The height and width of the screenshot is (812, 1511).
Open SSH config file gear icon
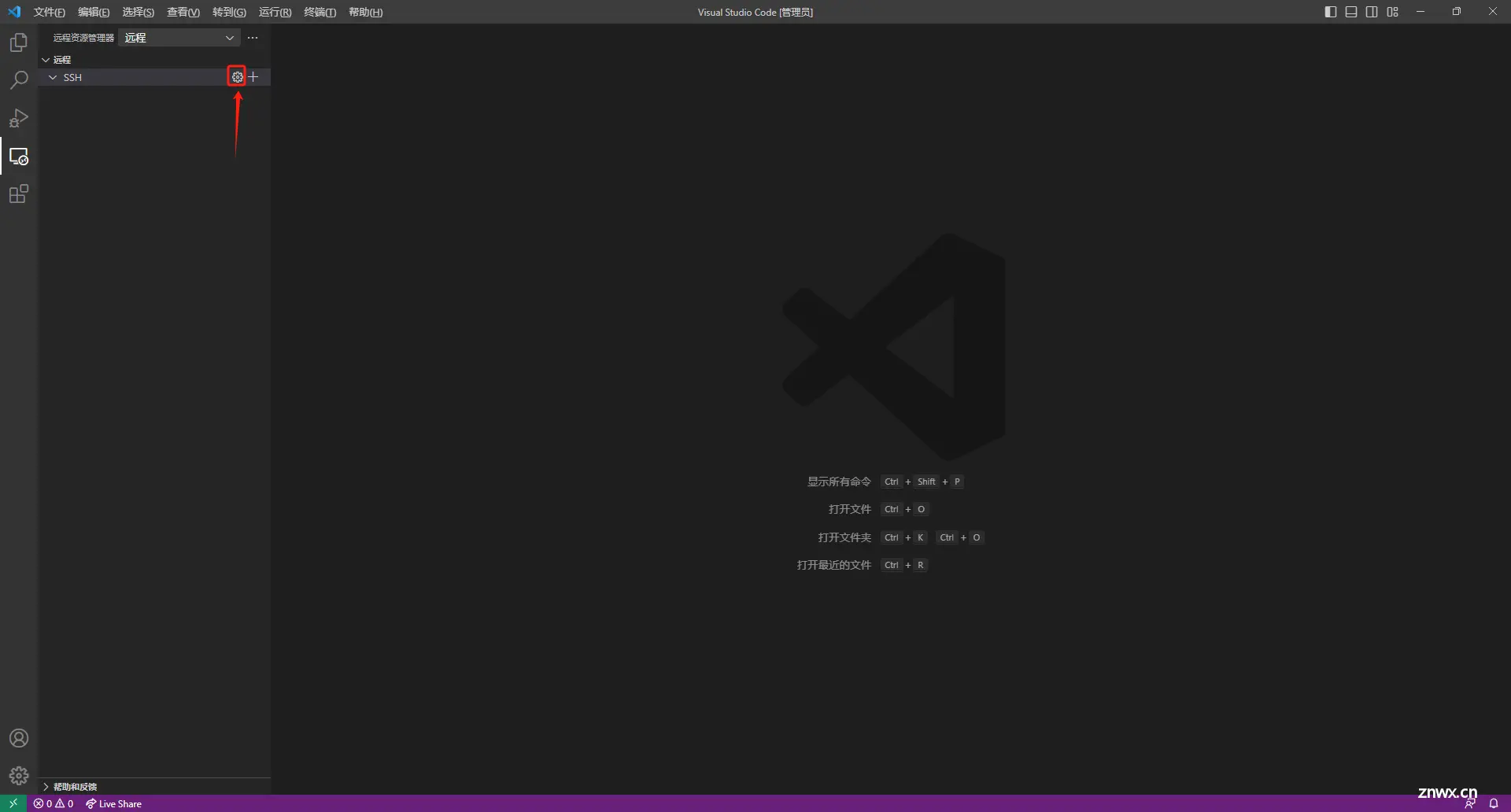coord(237,77)
